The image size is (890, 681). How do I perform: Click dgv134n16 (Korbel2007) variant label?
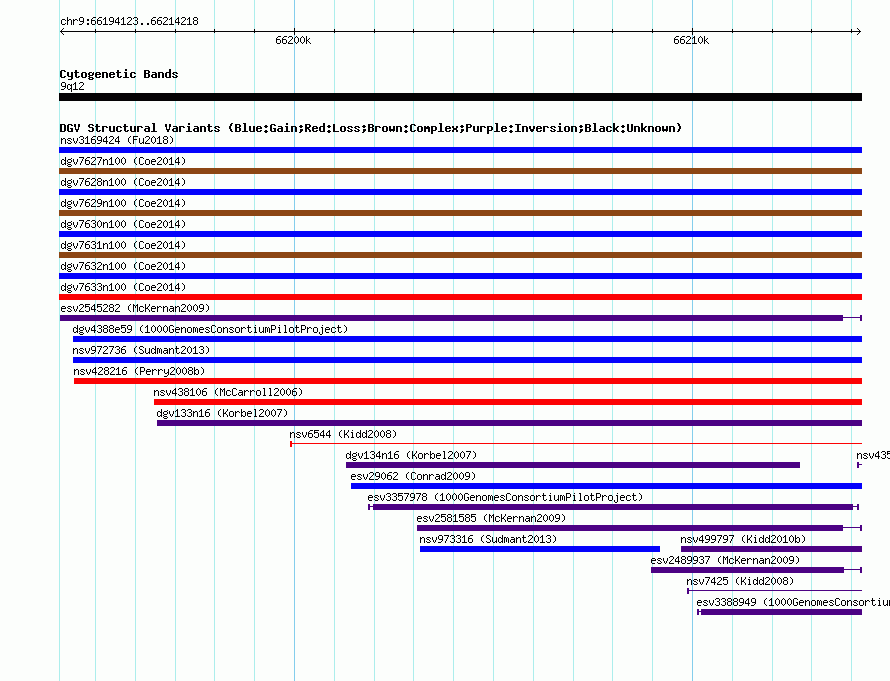pyautogui.click(x=411, y=455)
